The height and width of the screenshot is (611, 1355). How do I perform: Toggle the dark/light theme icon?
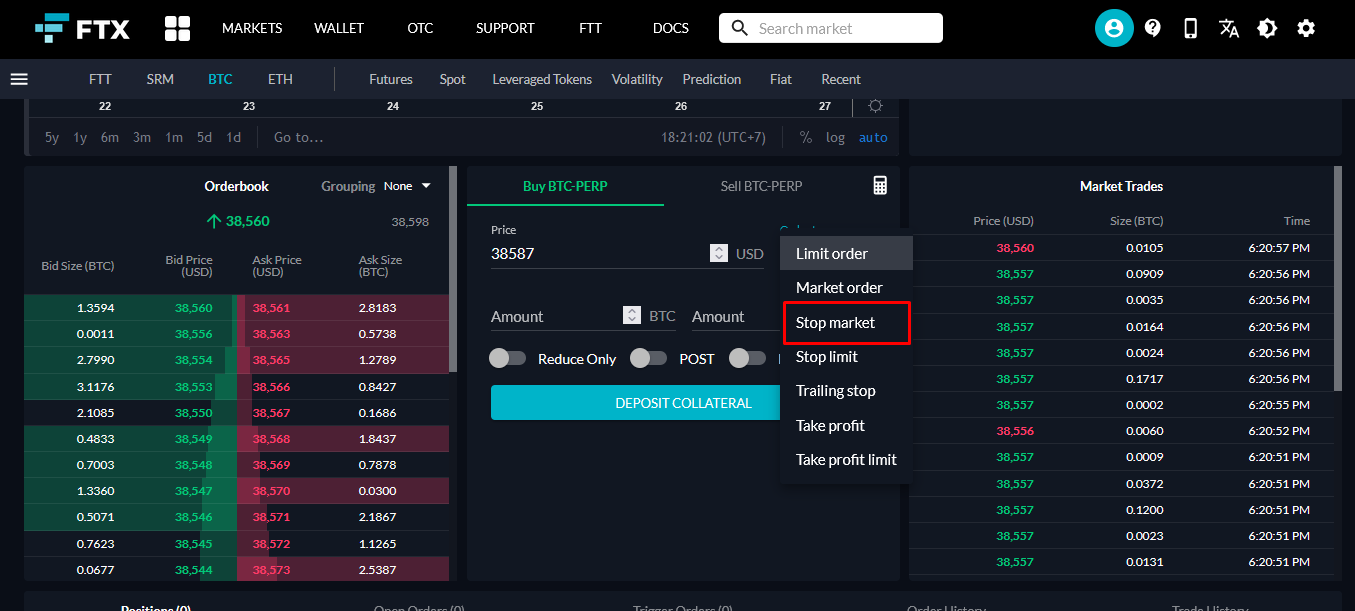tap(1267, 28)
